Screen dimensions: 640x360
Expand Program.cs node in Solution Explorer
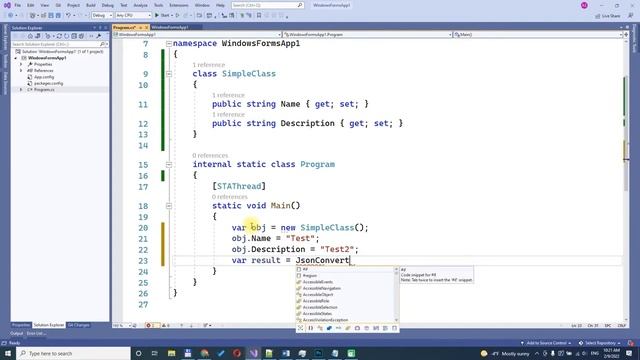[21, 89]
